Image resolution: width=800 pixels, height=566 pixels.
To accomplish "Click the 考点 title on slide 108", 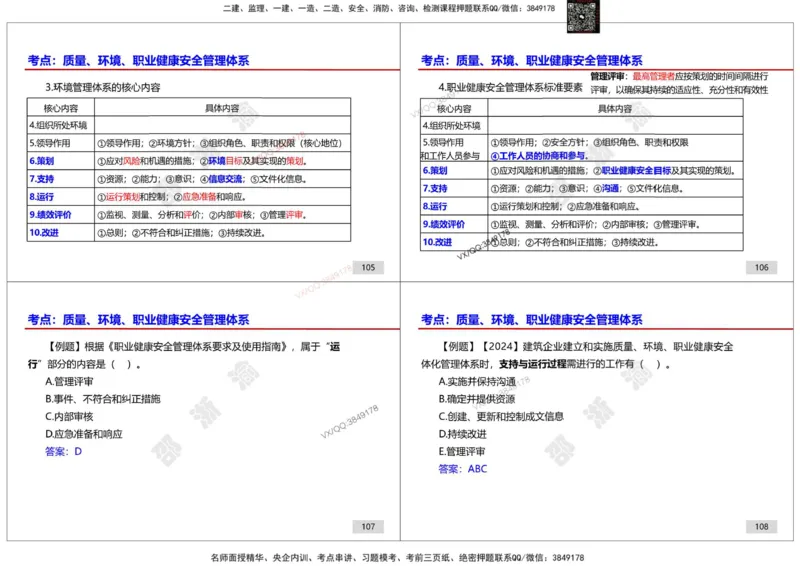I will pos(532,320).
